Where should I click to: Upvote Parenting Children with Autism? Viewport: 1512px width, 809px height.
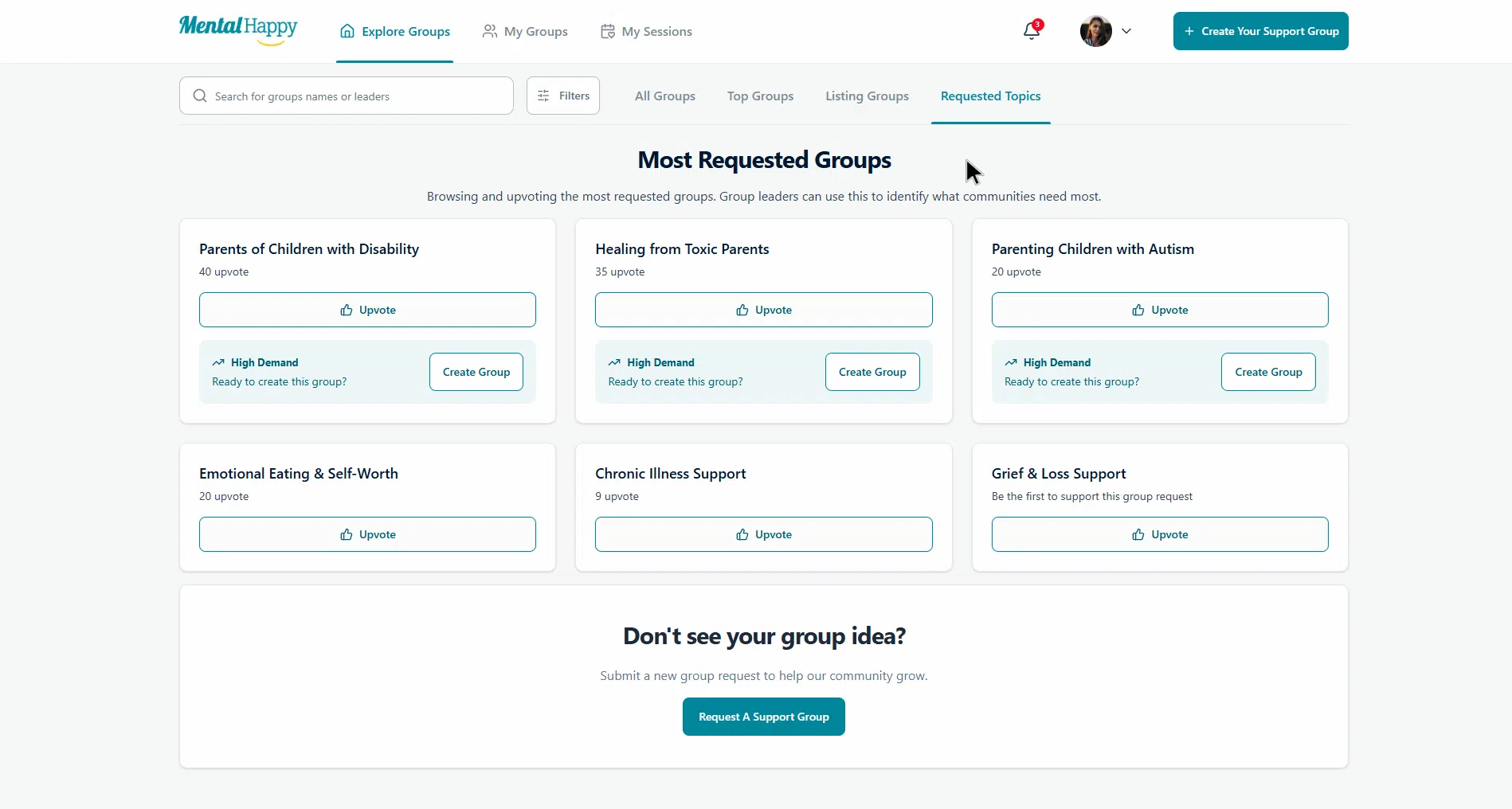[1160, 310]
